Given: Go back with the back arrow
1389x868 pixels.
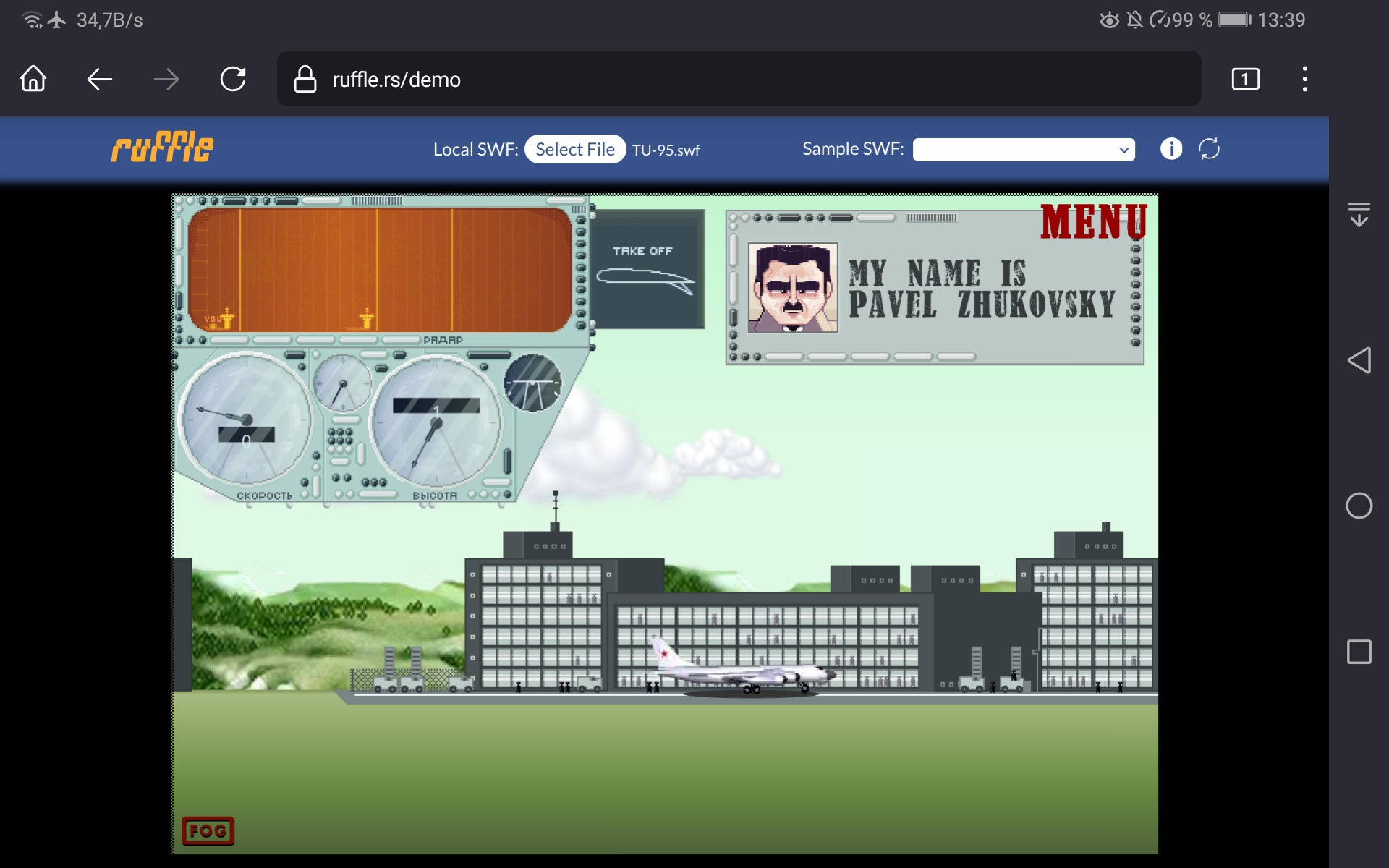Looking at the screenshot, I should [x=99, y=79].
